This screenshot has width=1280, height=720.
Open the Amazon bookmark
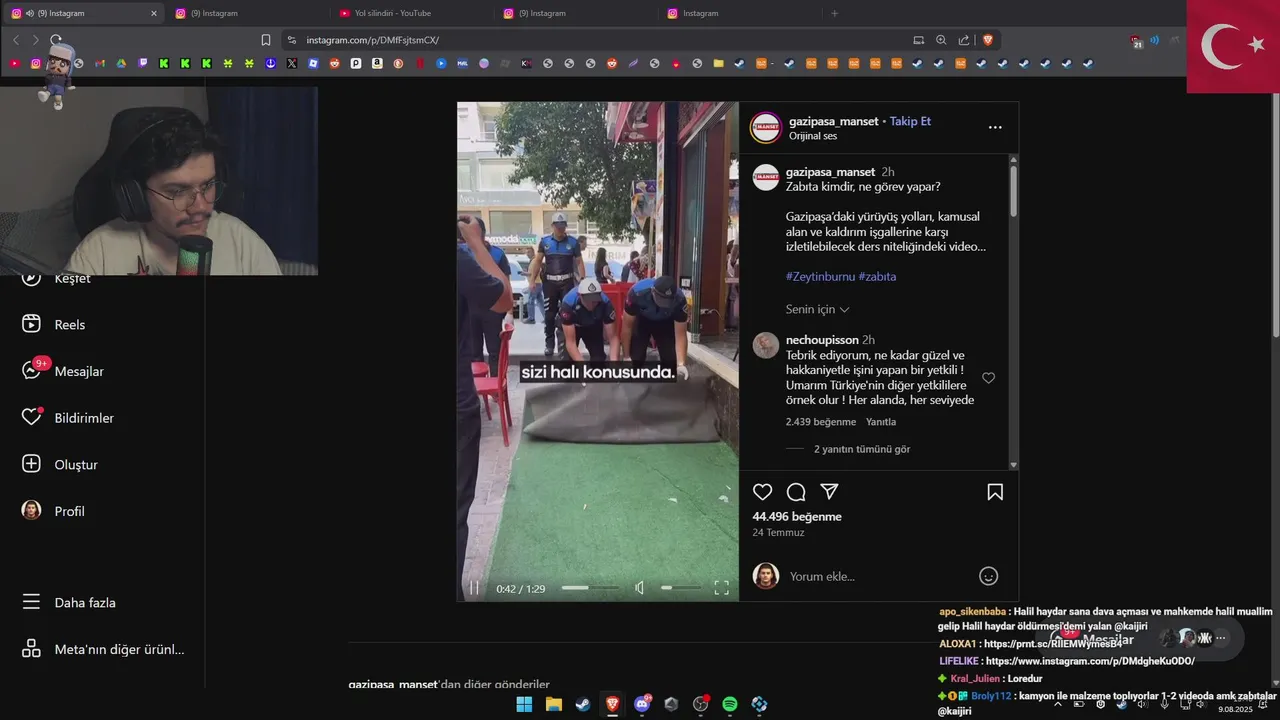click(377, 63)
